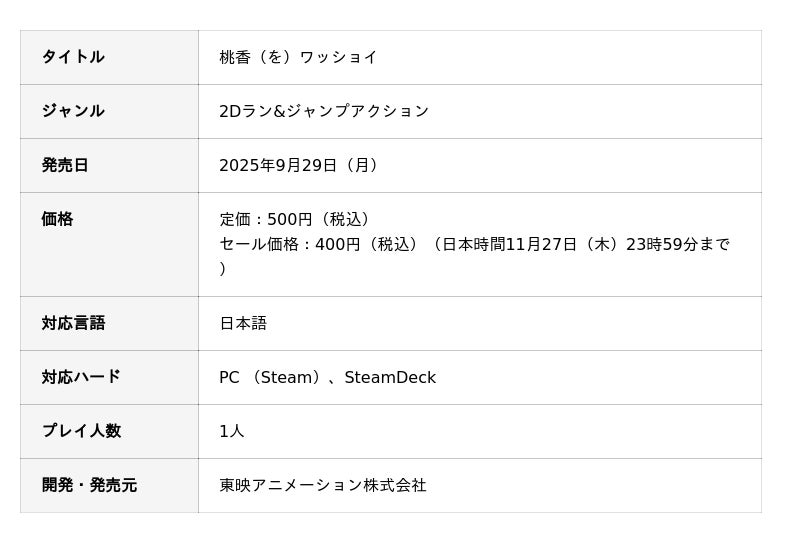The width and height of the screenshot is (800, 543).
Task: Click the 1人 player count value
Action: pos(232,431)
